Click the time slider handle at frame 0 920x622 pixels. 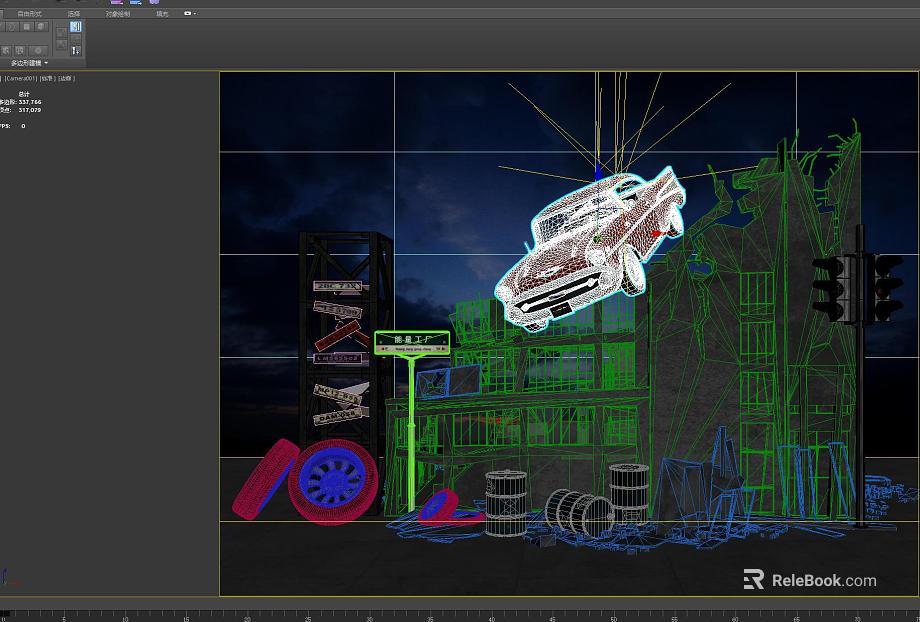pos(5,614)
